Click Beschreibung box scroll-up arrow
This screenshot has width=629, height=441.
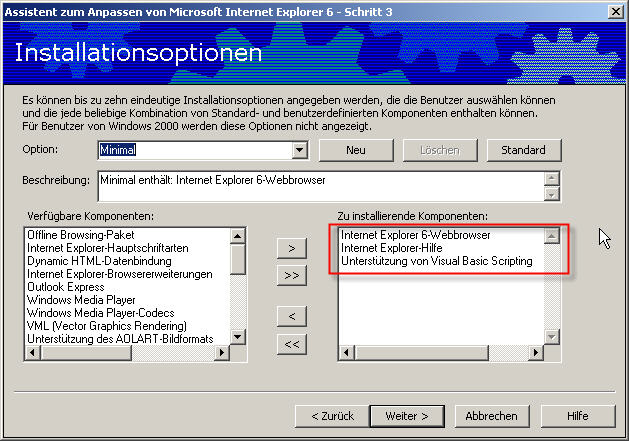552,179
